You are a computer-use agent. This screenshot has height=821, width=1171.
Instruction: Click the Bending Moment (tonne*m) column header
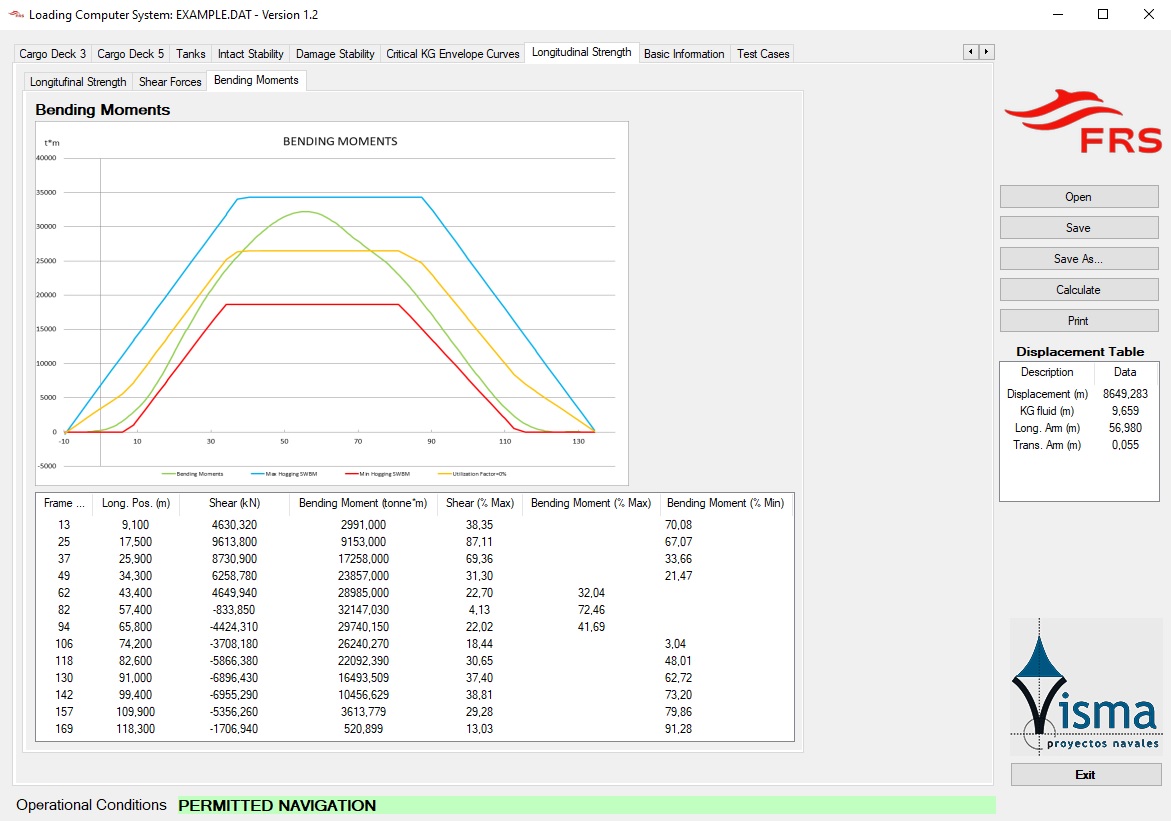tap(363, 503)
